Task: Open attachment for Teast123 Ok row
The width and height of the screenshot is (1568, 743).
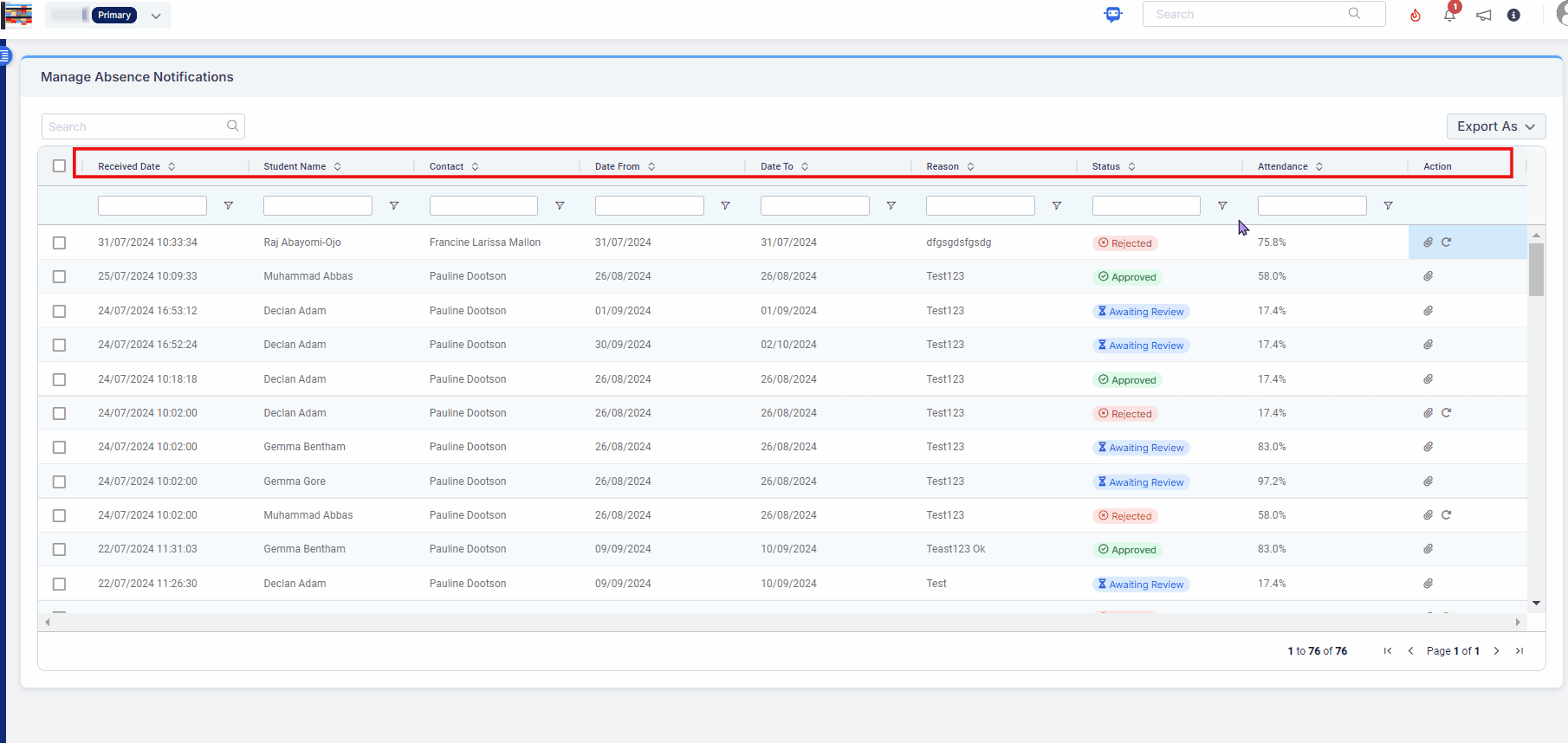Action: tap(1428, 549)
